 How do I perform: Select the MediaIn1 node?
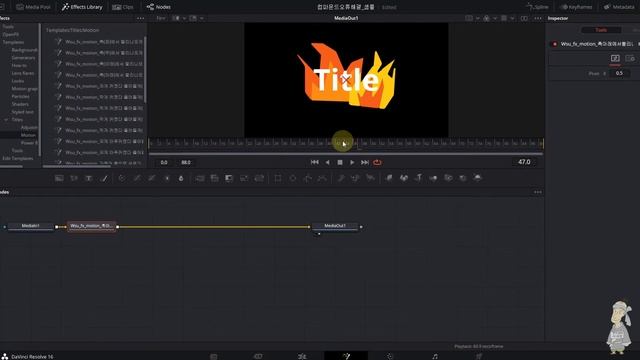tap(31, 226)
